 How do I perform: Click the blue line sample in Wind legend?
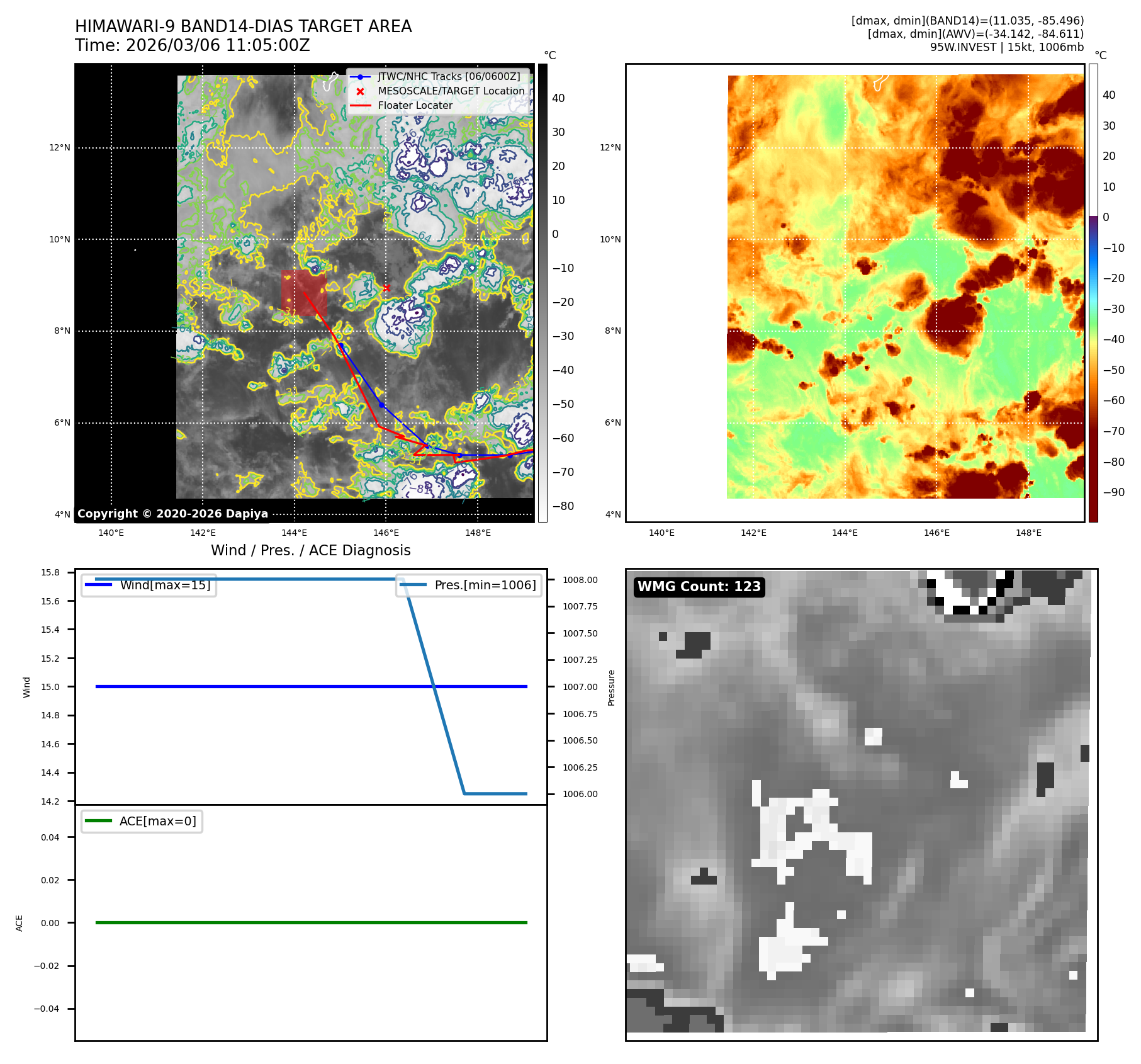[99, 585]
